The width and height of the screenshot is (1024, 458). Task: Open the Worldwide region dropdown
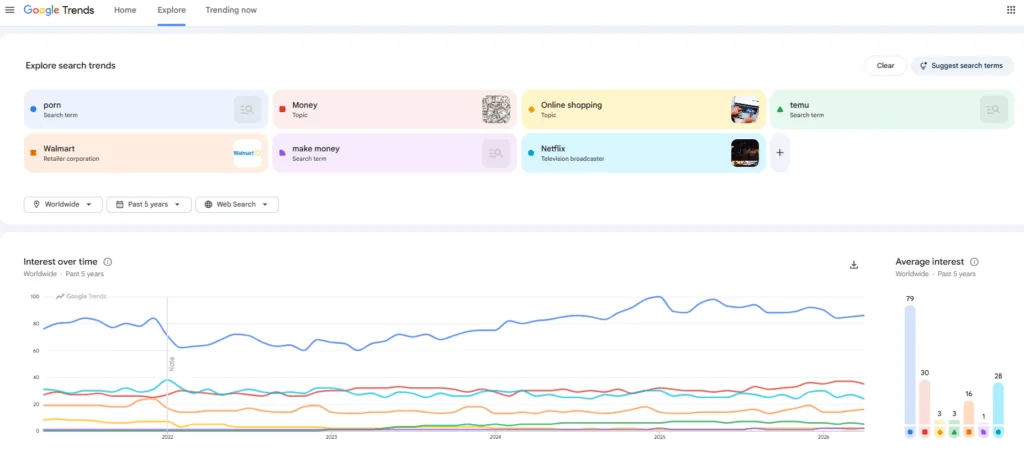pos(63,204)
